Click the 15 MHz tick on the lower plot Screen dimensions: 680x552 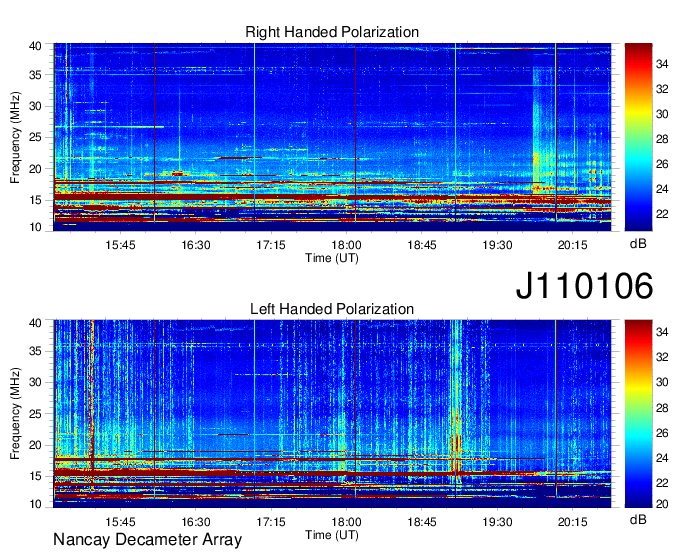[36, 477]
